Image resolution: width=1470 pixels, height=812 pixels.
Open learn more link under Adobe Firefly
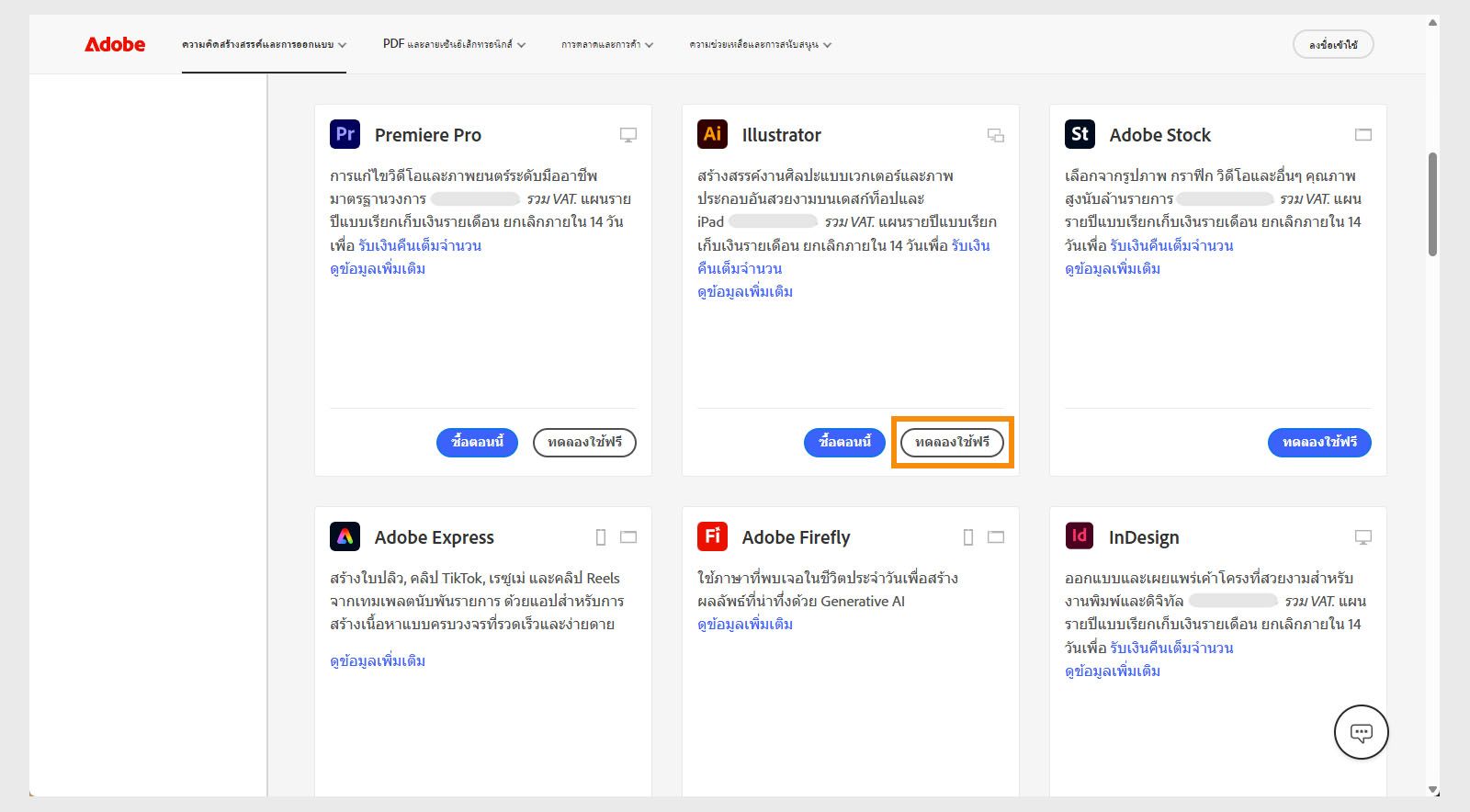pos(745,624)
